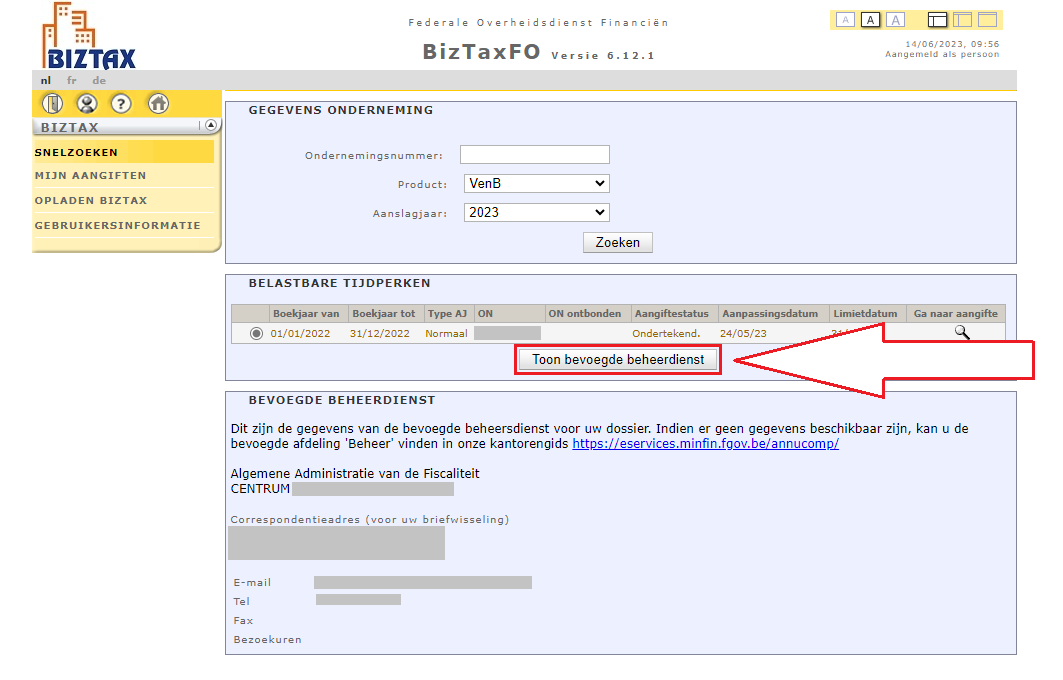Click the Versie 6.12.1 text
Viewport: 1063px width, 680px height.
603,56
